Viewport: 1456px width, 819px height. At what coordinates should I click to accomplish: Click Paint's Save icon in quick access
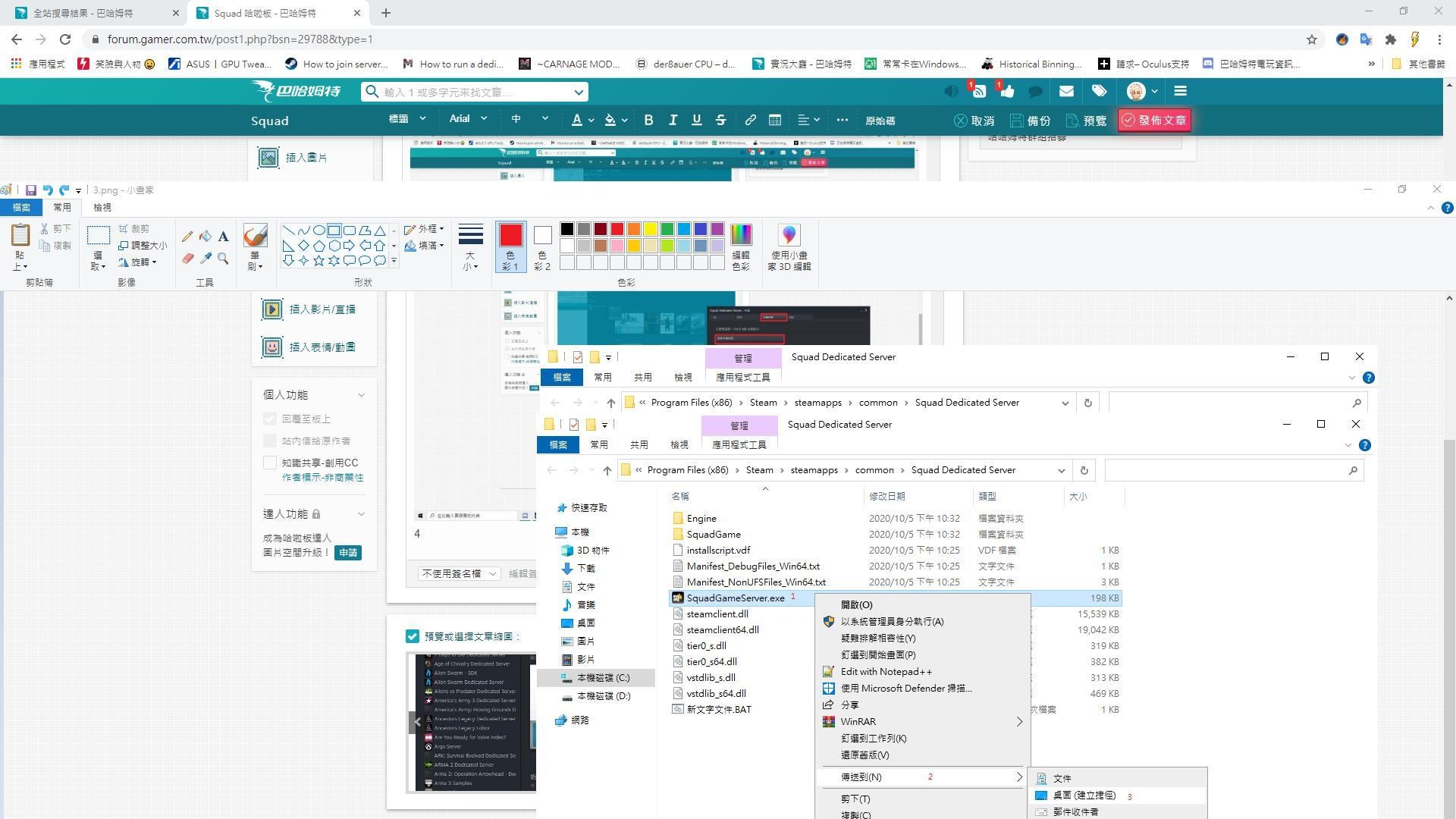[31, 190]
